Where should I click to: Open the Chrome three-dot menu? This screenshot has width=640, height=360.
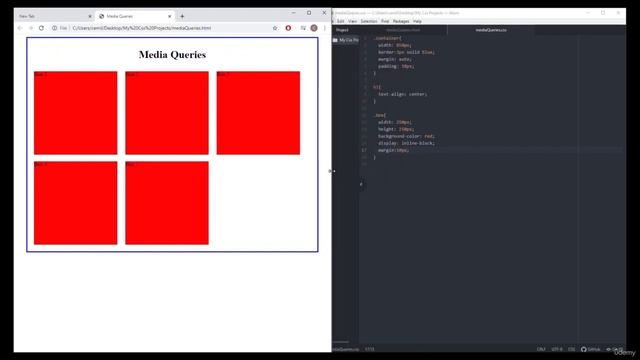pyautogui.click(x=325, y=28)
